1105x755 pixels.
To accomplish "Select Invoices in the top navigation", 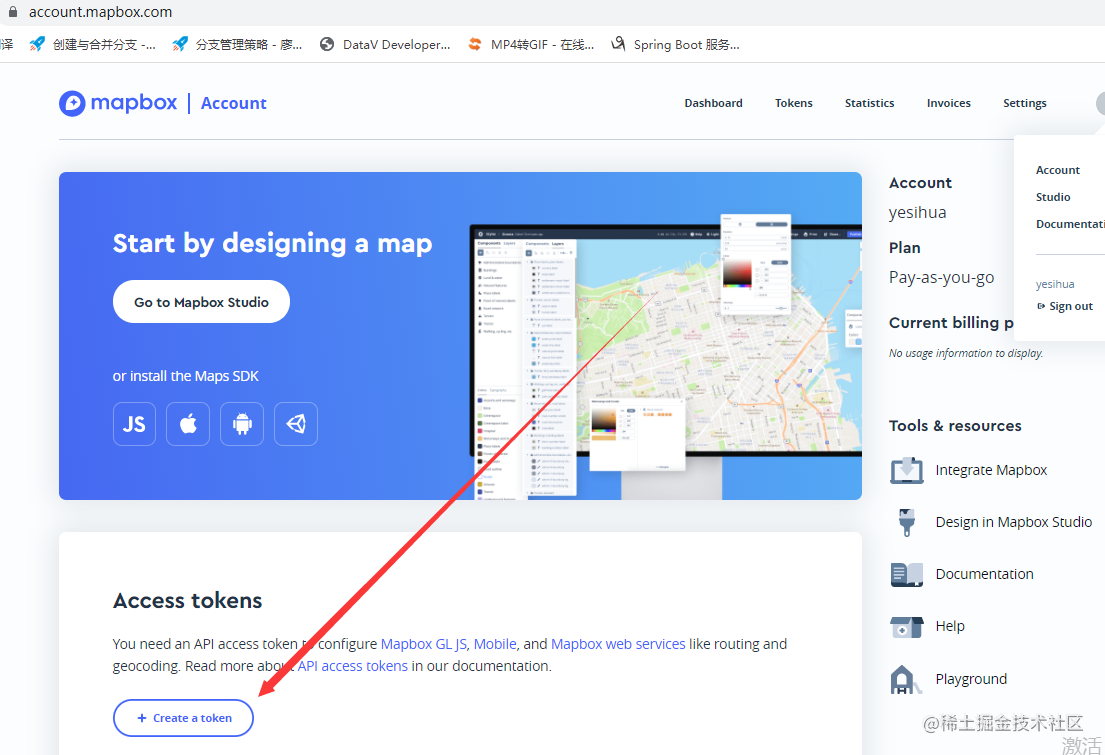I will [948, 102].
